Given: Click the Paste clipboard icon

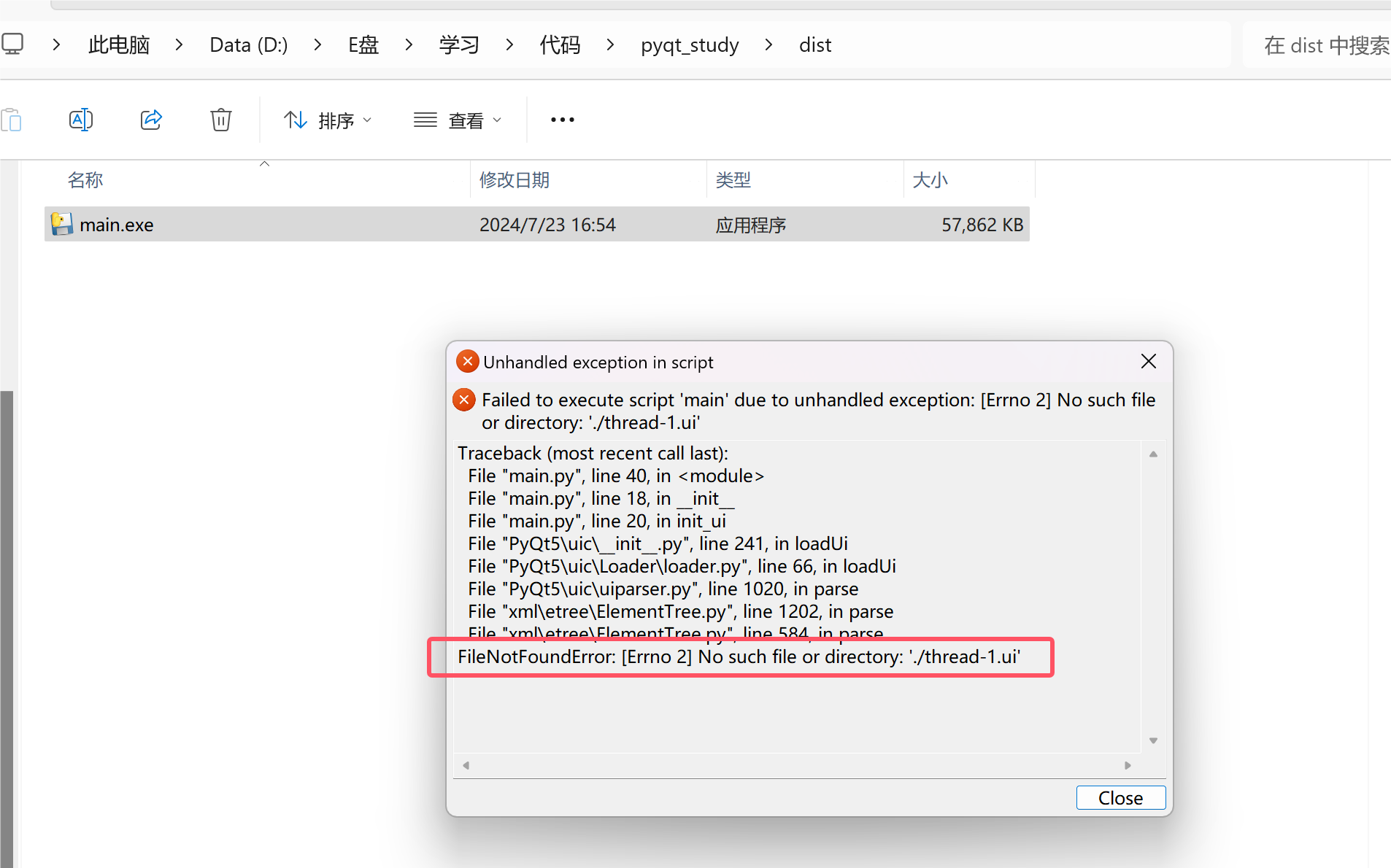Looking at the screenshot, I should point(11,120).
